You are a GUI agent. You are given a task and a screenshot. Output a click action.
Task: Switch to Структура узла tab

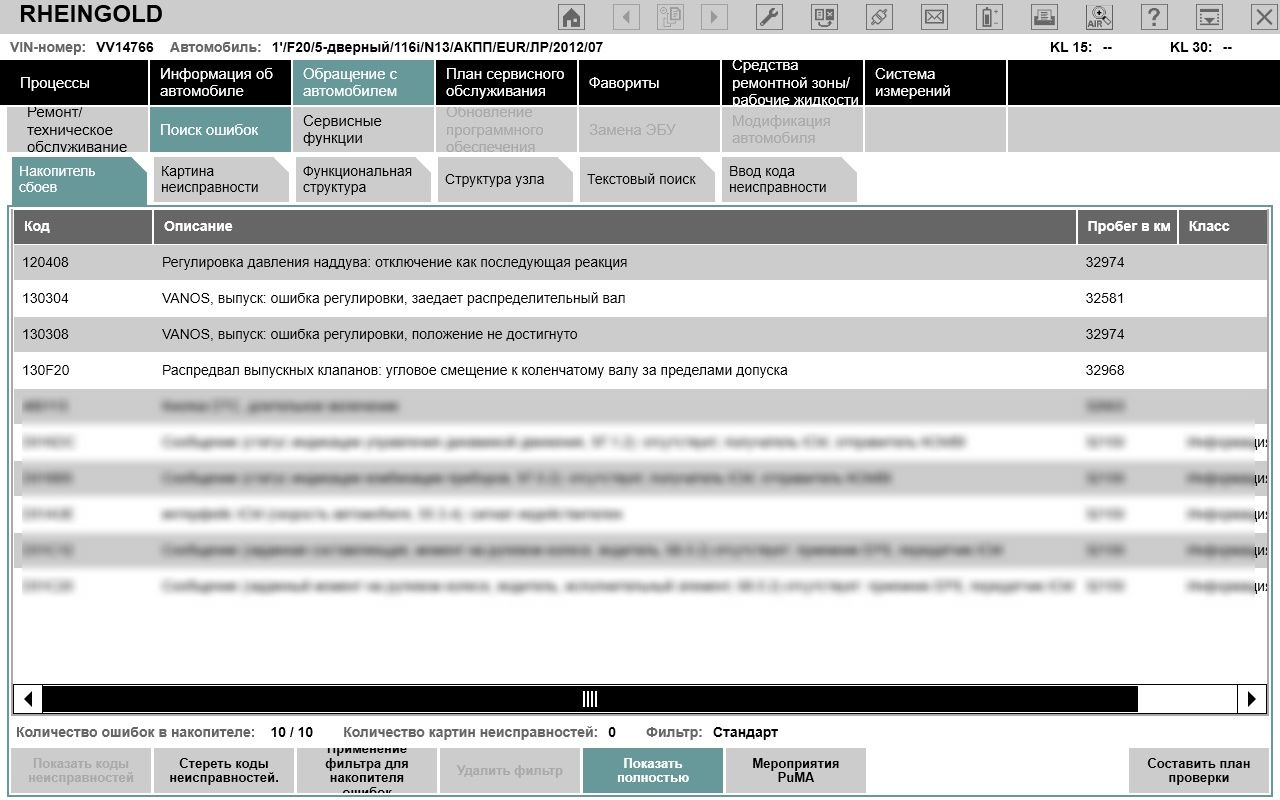tap(505, 180)
